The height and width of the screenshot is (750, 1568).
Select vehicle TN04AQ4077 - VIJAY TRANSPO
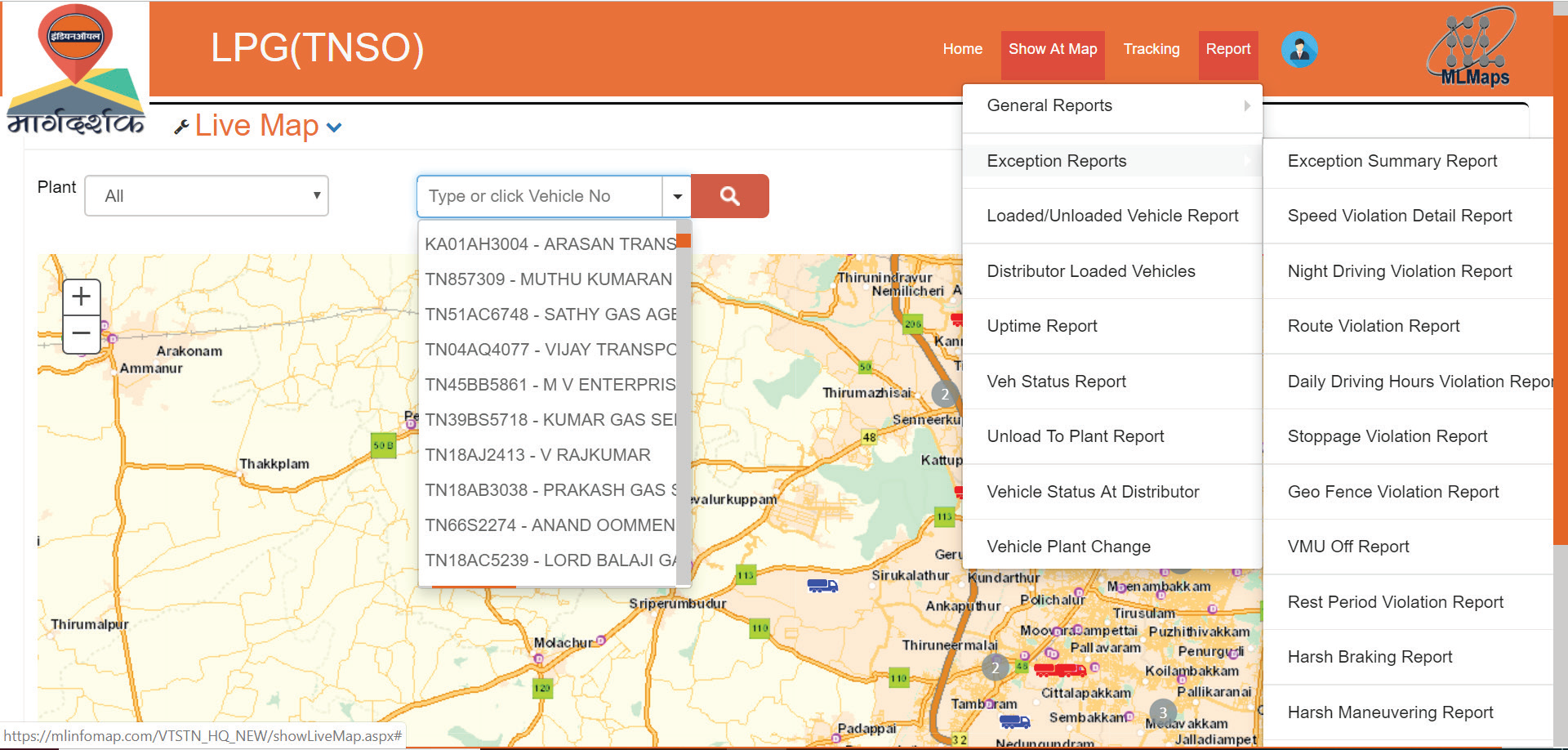(549, 350)
